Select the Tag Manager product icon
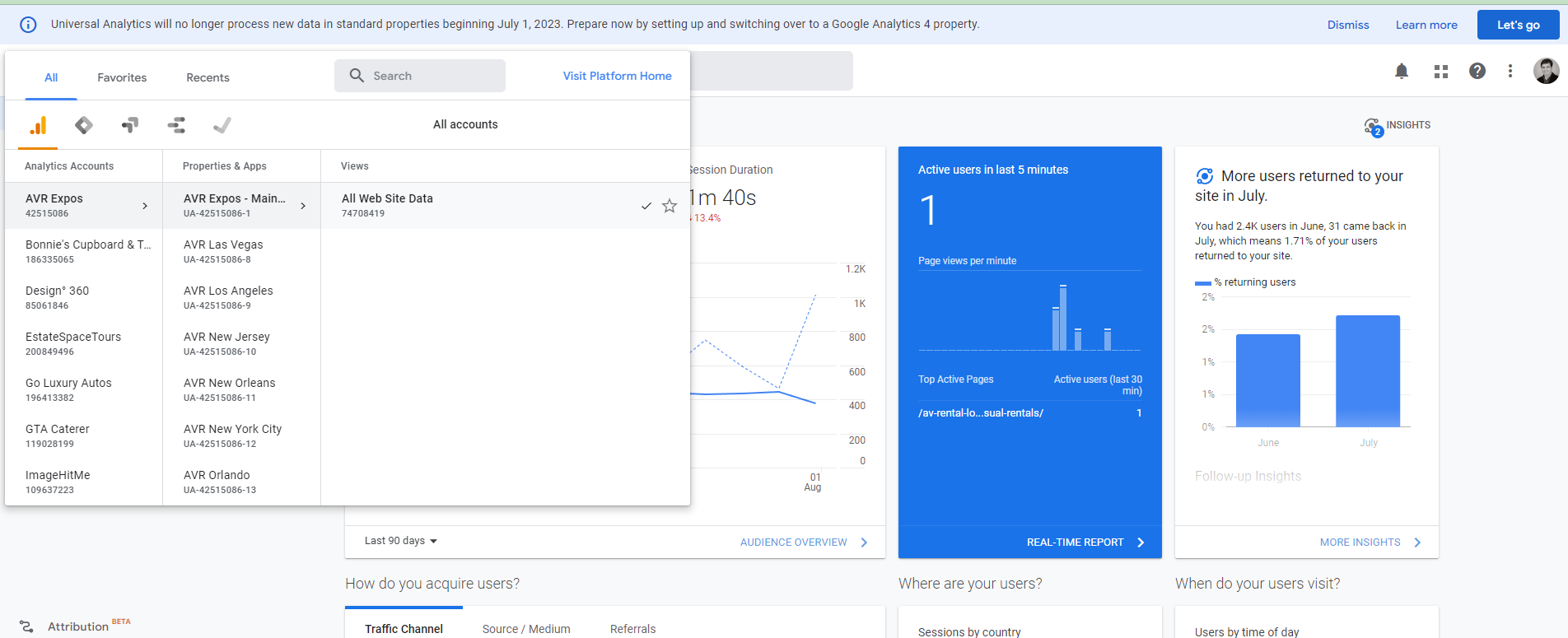Image resolution: width=1568 pixels, height=638 pixels. (x=84, y=125)
